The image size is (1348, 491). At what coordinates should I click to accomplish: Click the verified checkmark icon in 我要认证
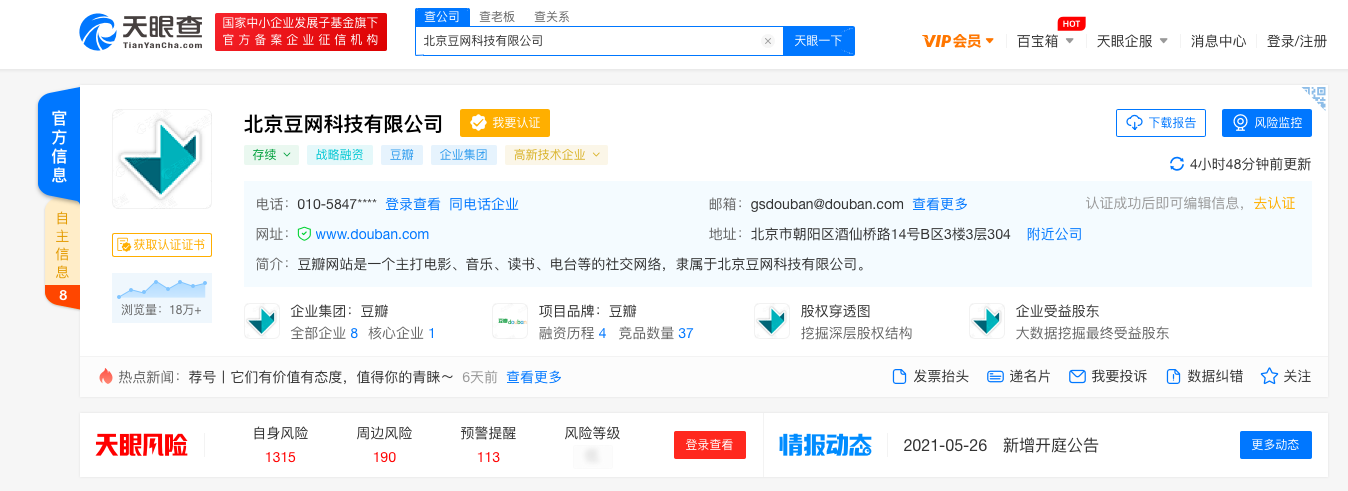tap(478, 123)
